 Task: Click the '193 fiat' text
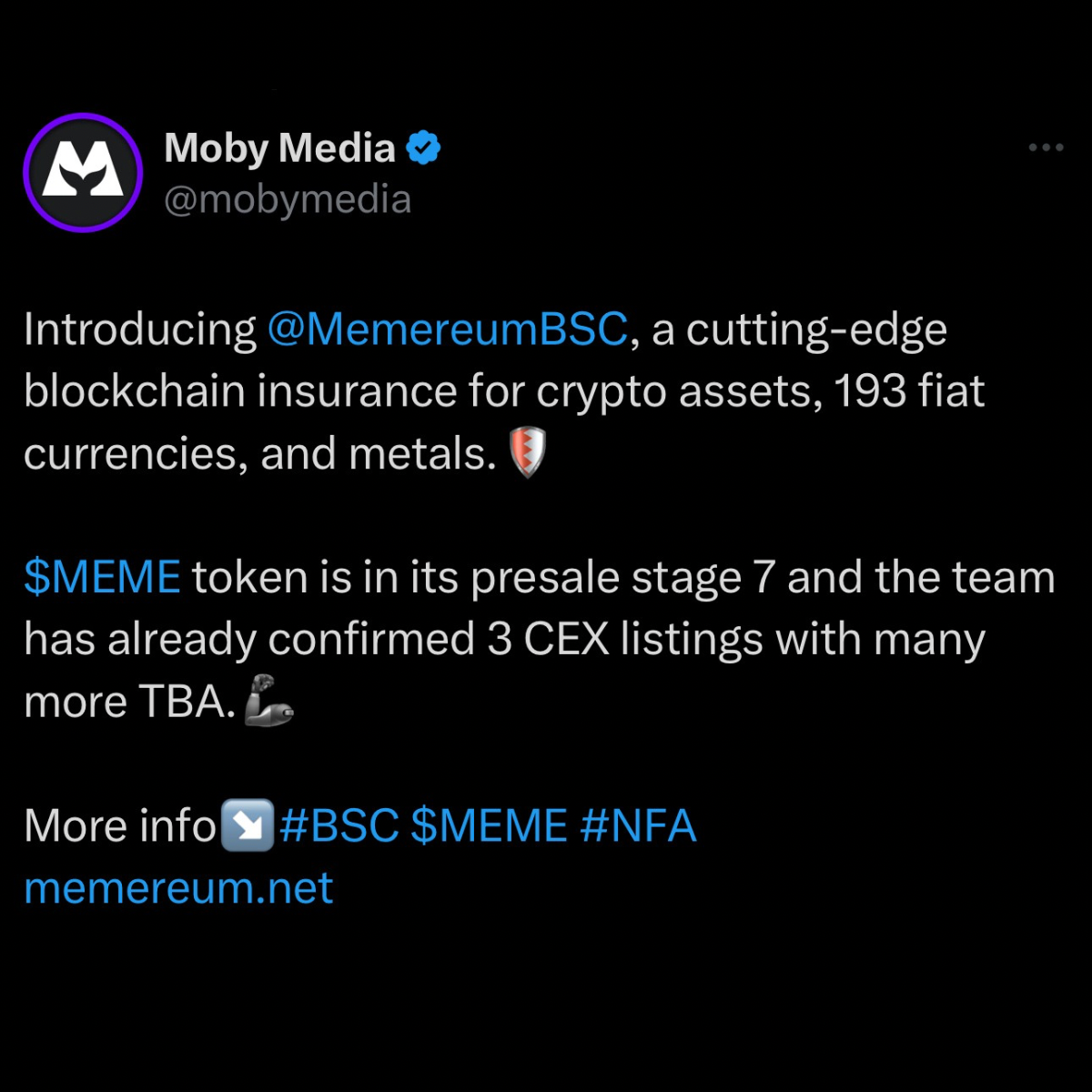click(x=909, y=391)
